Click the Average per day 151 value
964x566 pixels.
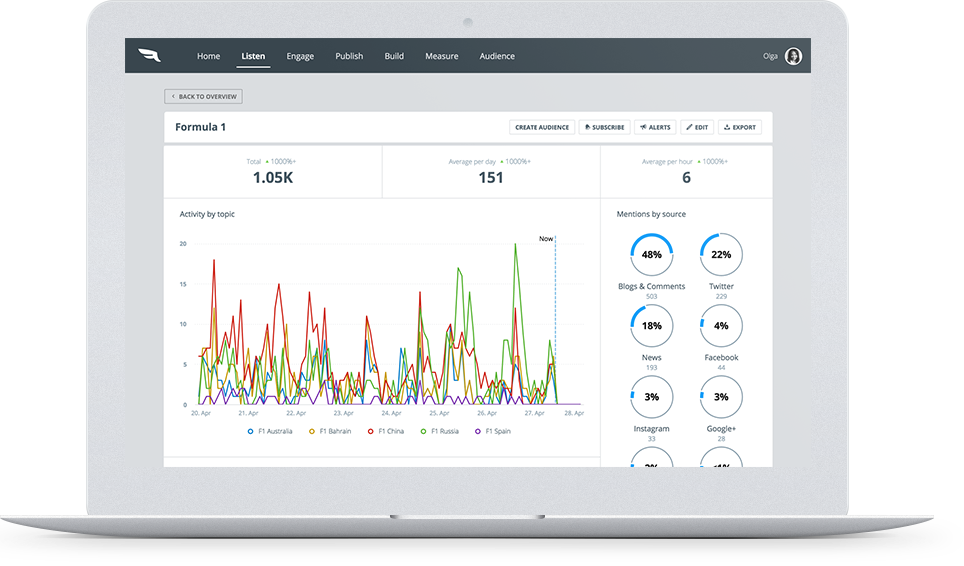[491, 178]
